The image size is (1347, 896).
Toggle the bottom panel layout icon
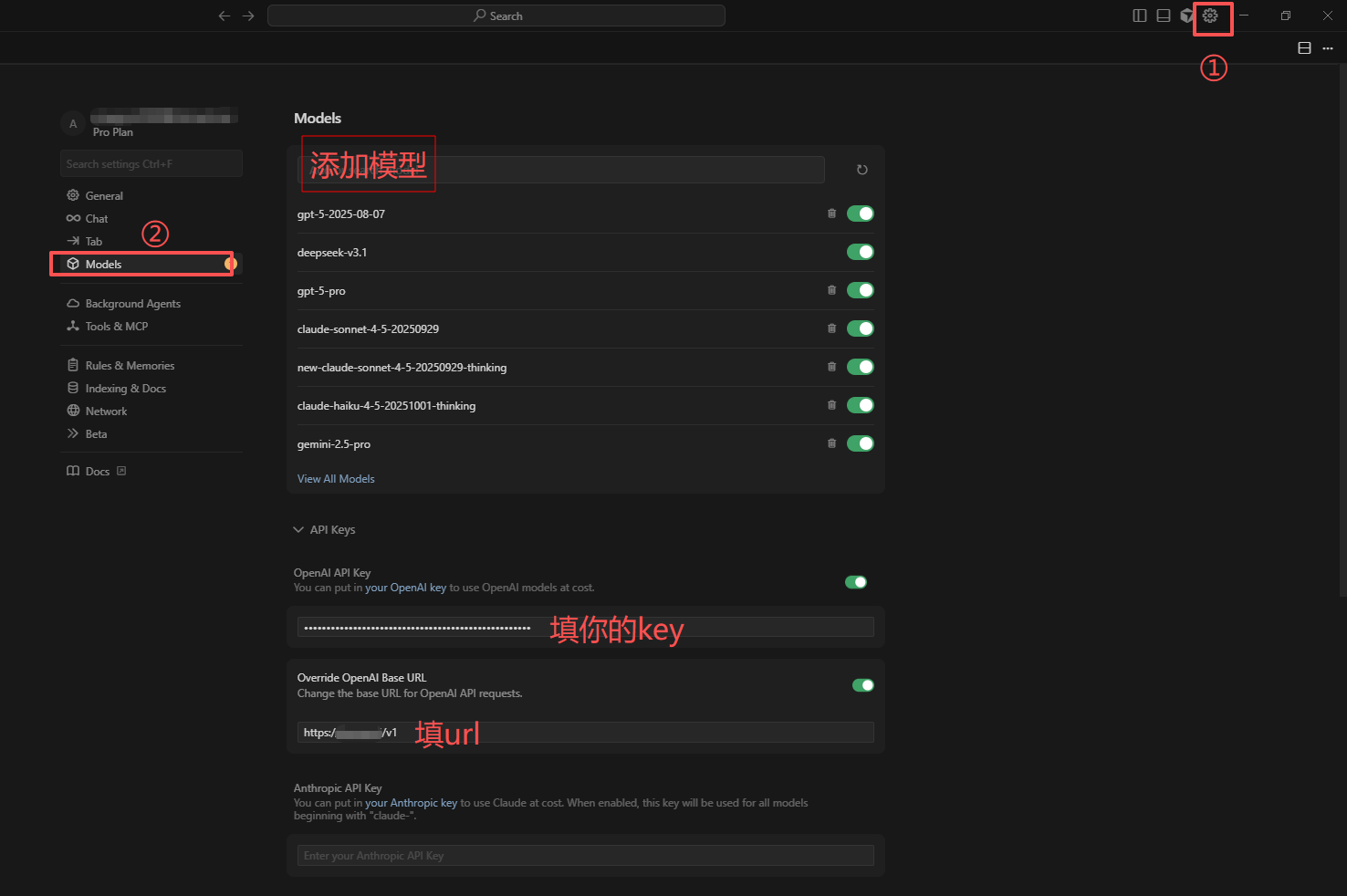(1164, 16)
